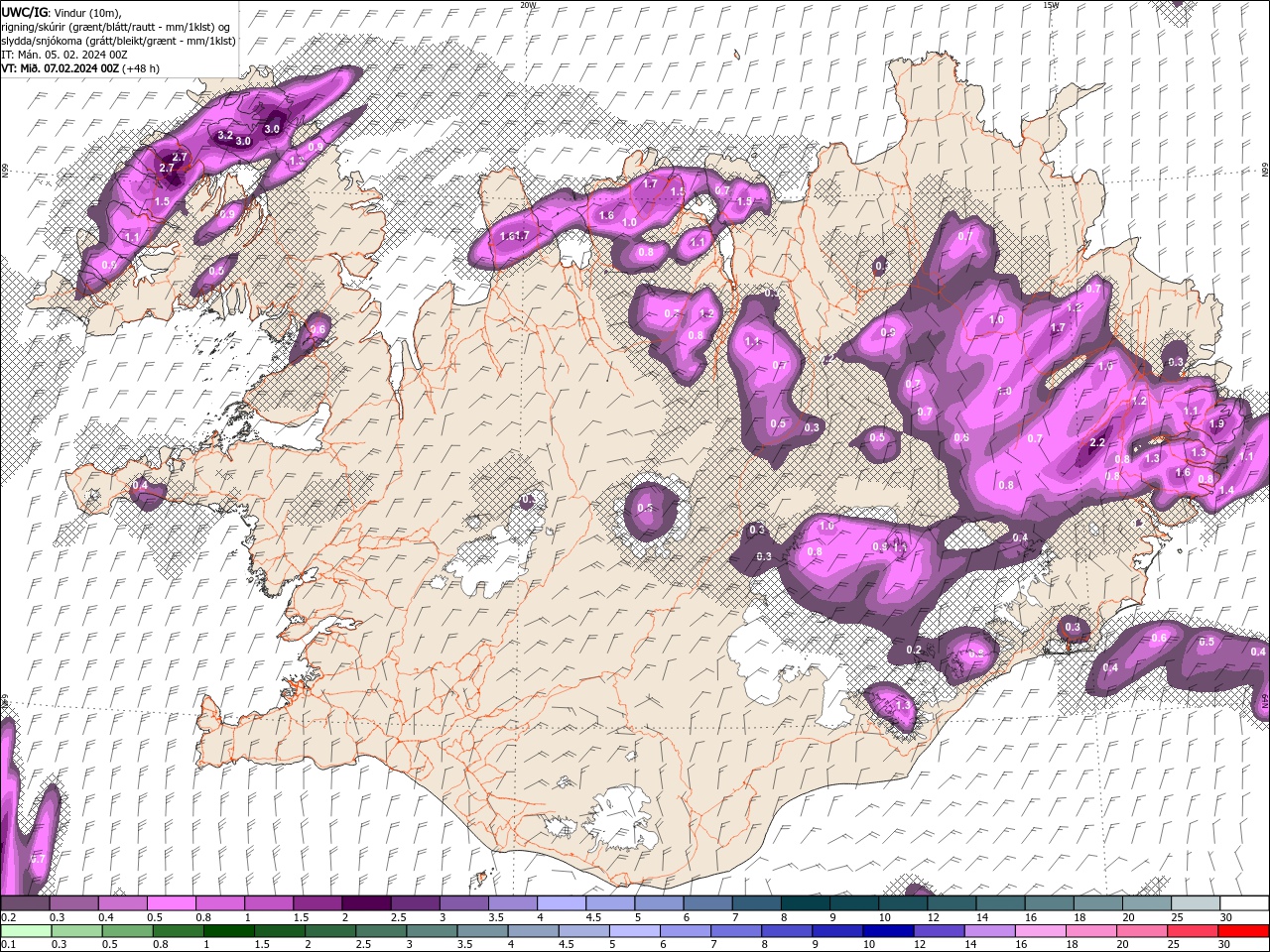Pick the 4–4.5 lavender snow legend swatch
This screenshot has height=952, width=1270.
pyautogui.click(x=561, y=902)
